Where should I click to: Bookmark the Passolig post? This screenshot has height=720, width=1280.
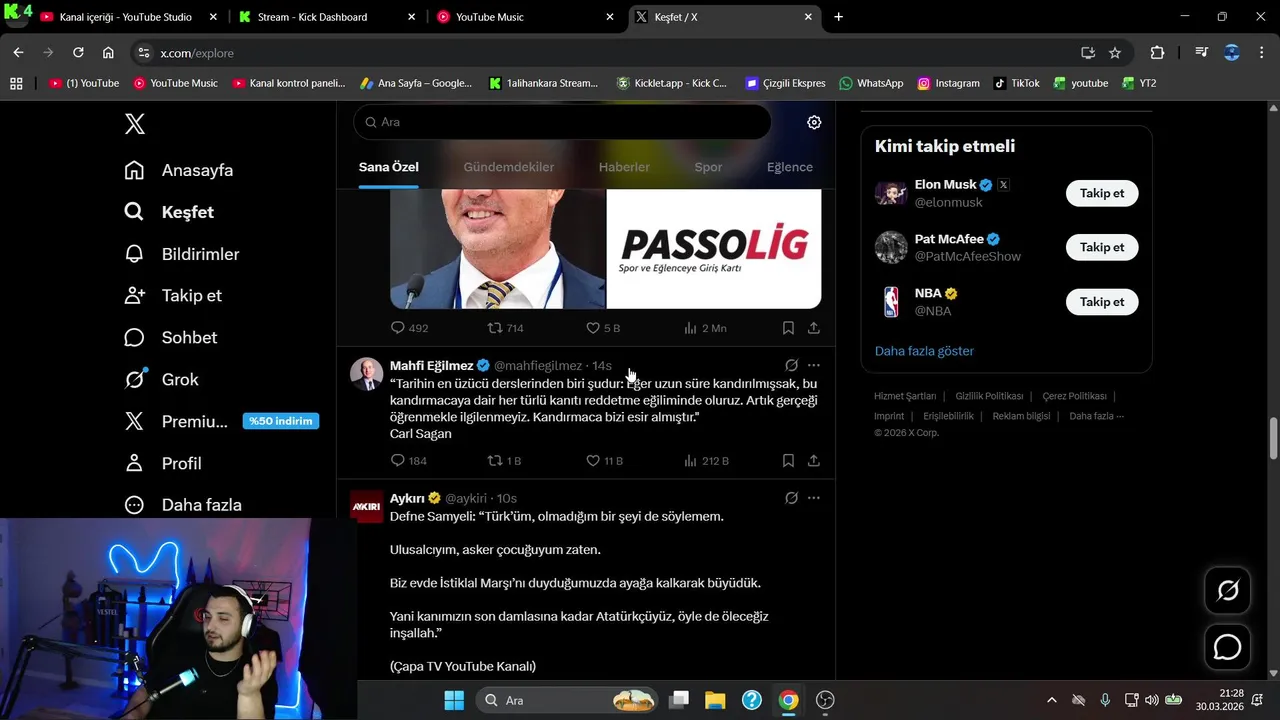click(788, 328)
